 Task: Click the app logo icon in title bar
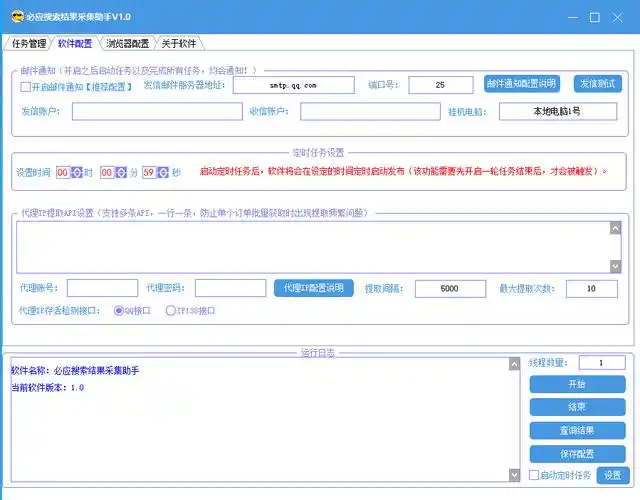pos(18,17)
